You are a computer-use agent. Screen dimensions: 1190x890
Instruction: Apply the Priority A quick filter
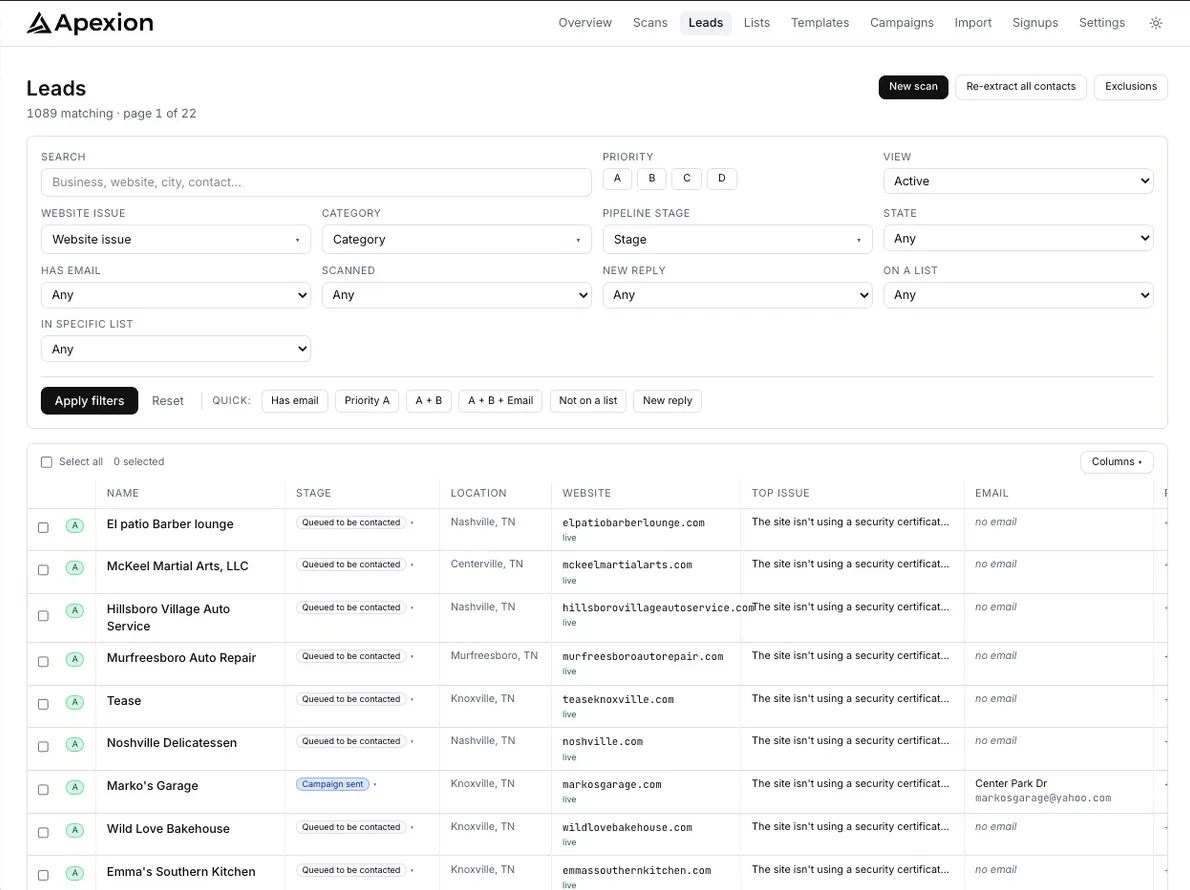367,401
